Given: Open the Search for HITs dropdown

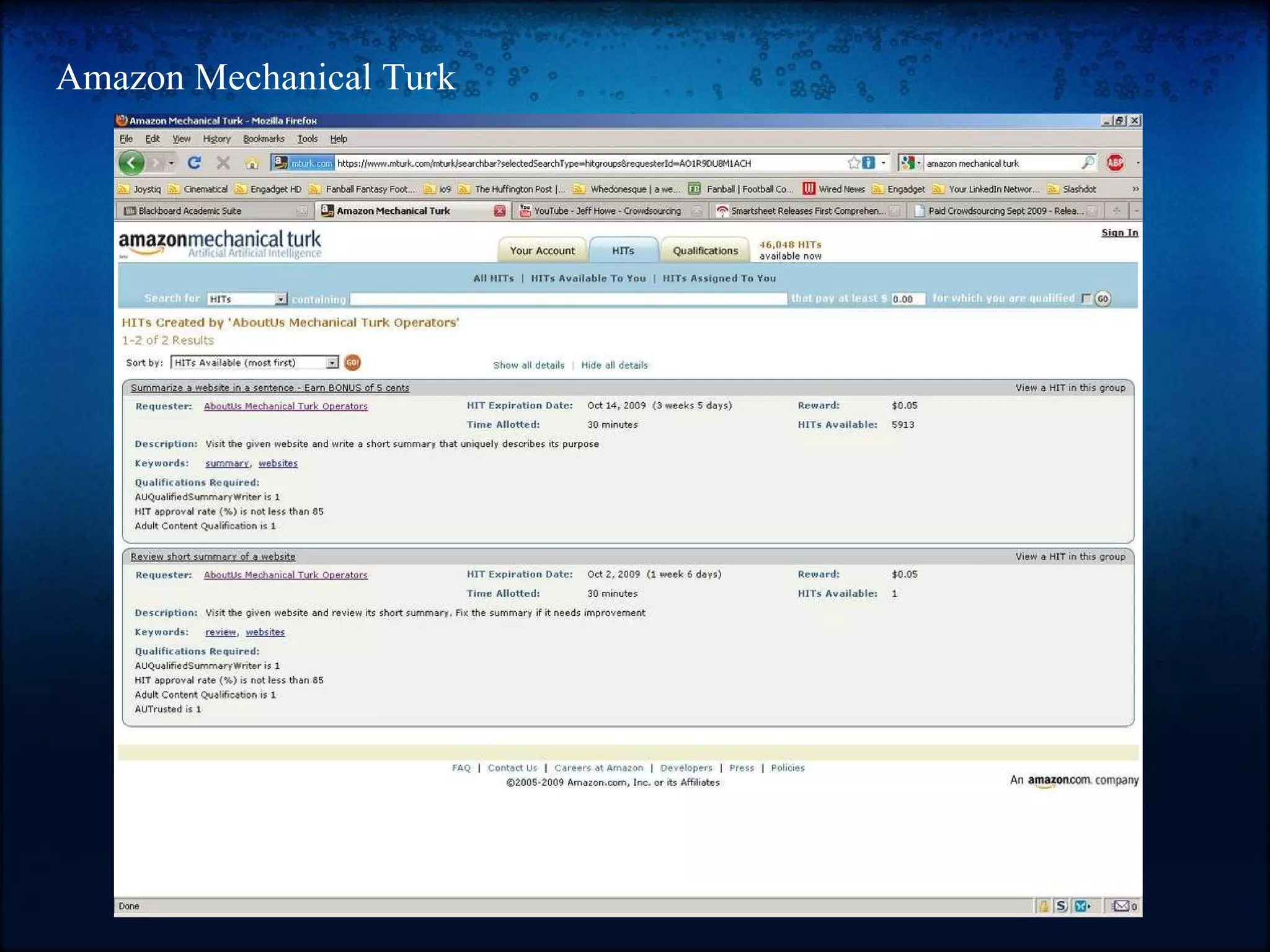Looking at the screenshot, I should point(247,299).
